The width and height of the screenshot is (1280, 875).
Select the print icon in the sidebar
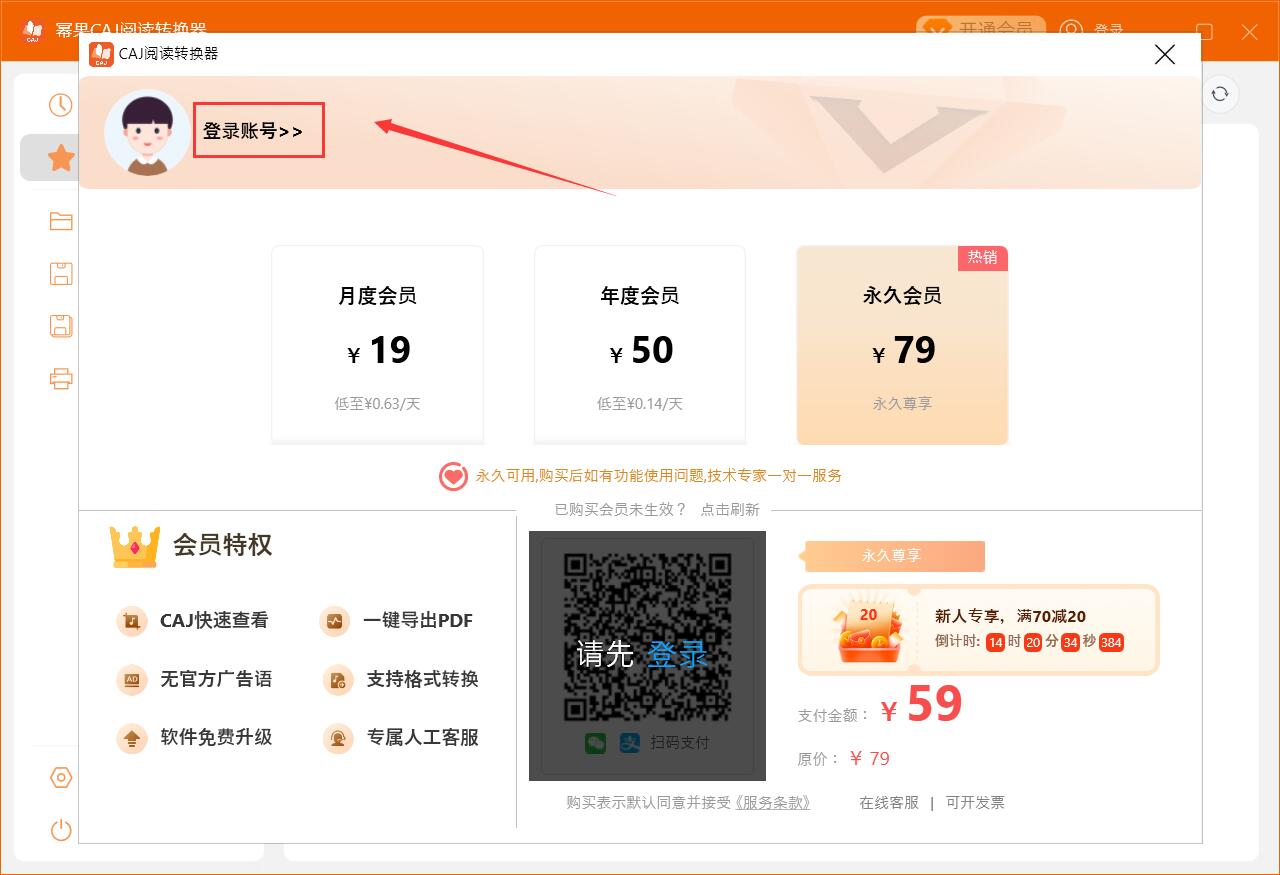pyautogui.click(x=60, y=378)
